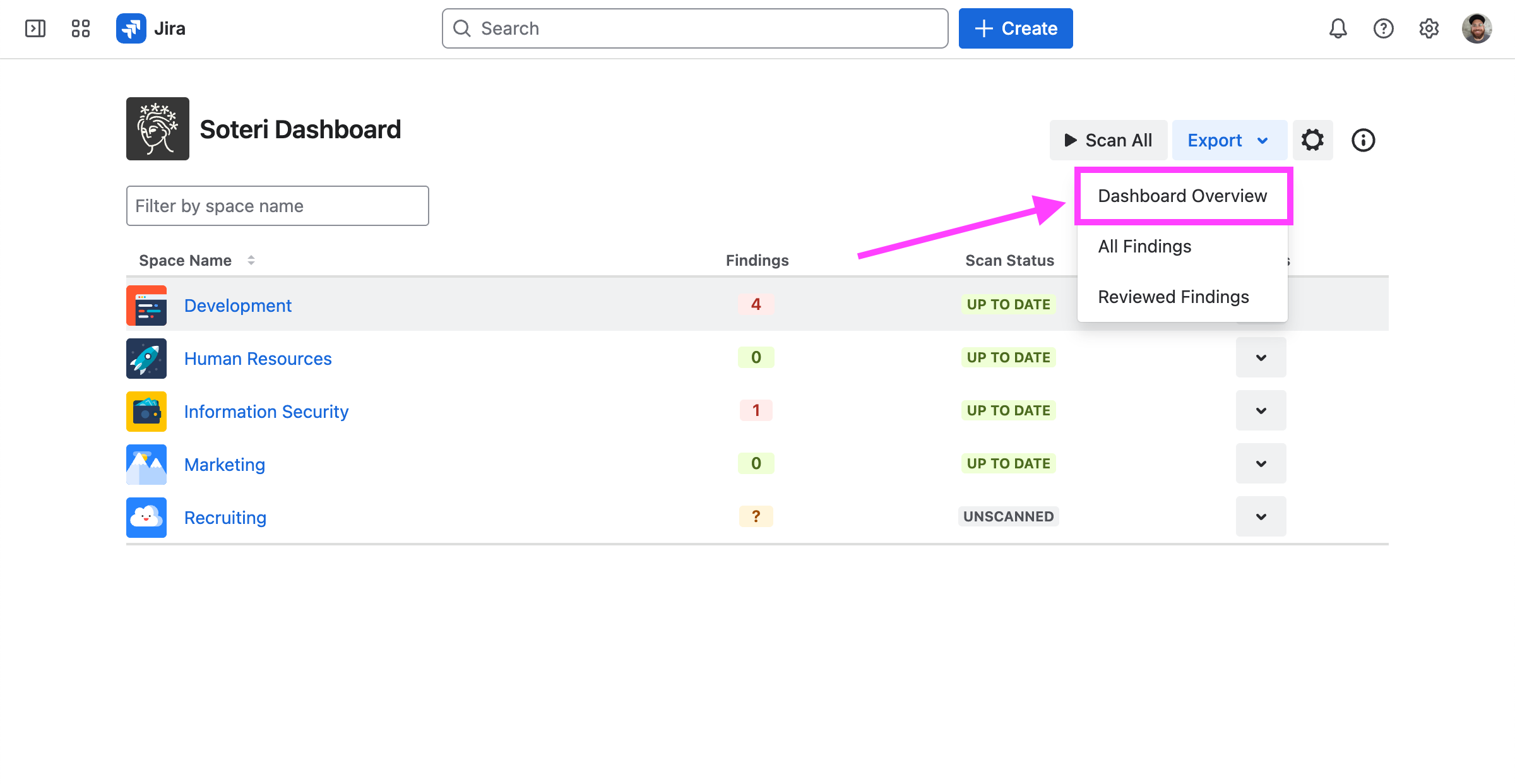Click the Jira logo
The width and height of the screenshot is (1515, 784).
(x=151, y=28)
